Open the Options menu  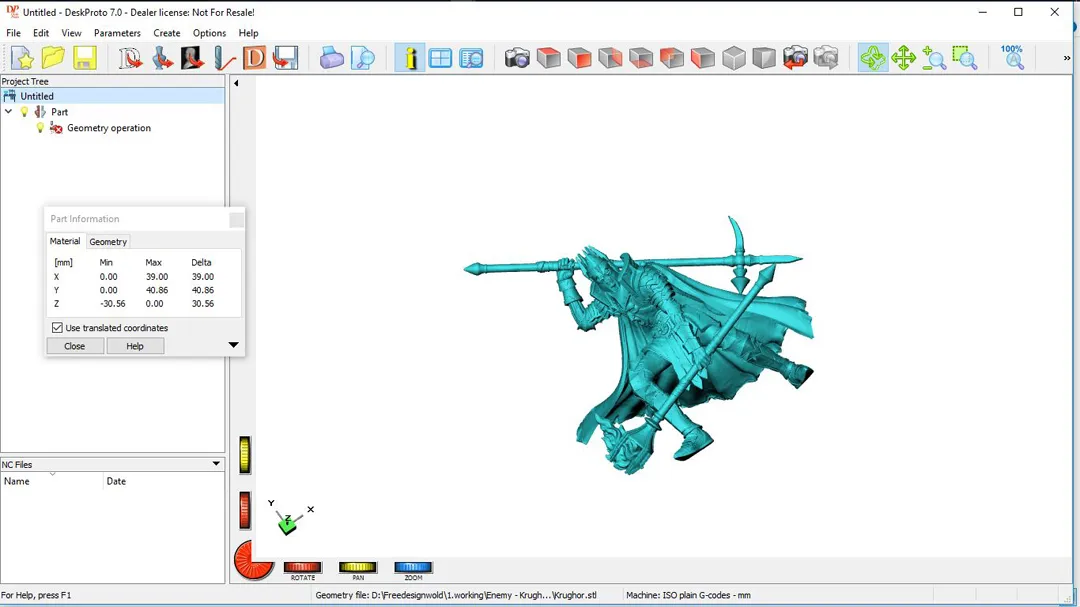209,33
